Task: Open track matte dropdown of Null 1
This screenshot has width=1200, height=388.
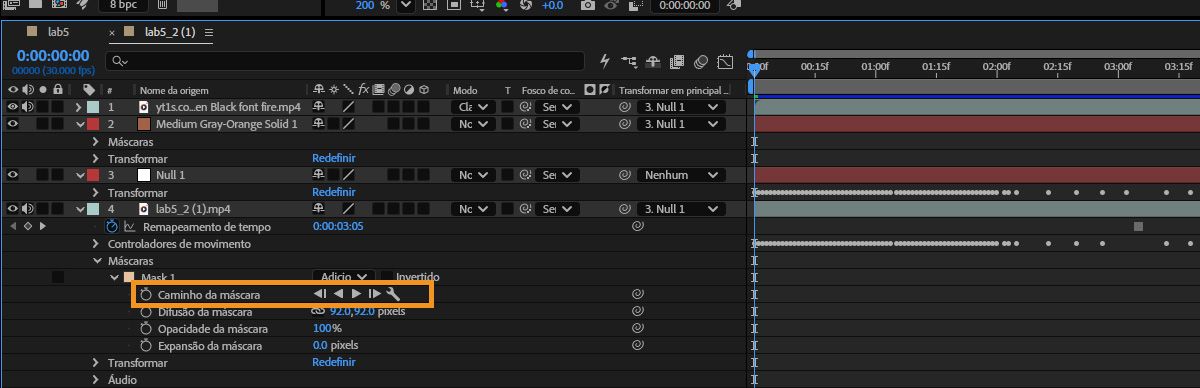Action: point(557,175)
